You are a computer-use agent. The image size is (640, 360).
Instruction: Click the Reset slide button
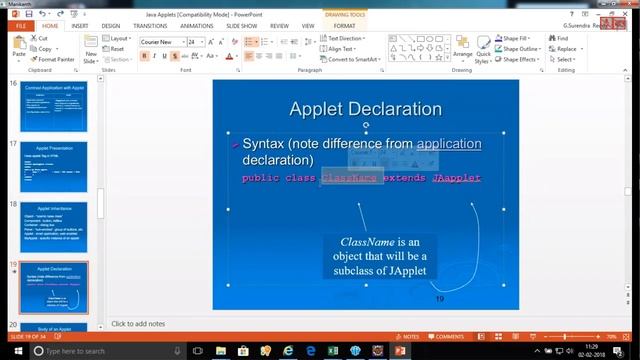click(x=113, y=49)
